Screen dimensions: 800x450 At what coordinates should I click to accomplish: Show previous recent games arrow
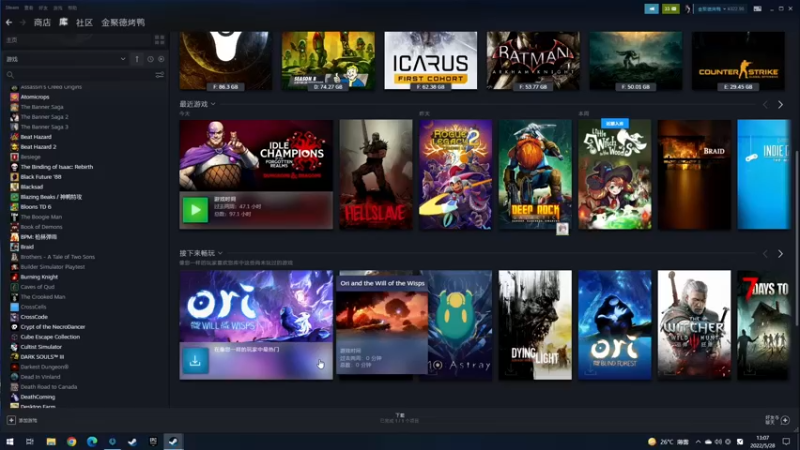pyautogui.click(x=765, y=105)
